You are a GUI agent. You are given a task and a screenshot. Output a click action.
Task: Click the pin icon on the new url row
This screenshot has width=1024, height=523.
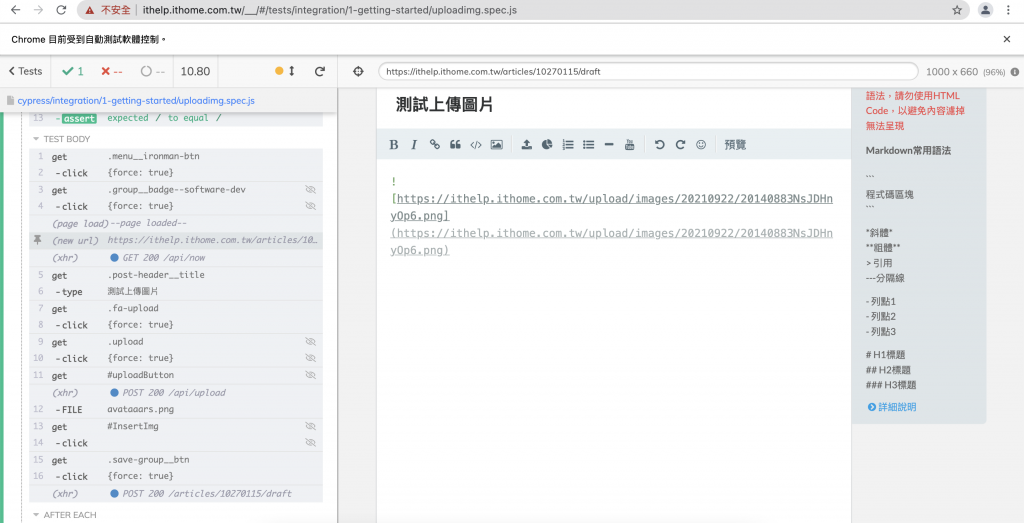[38, 240]
